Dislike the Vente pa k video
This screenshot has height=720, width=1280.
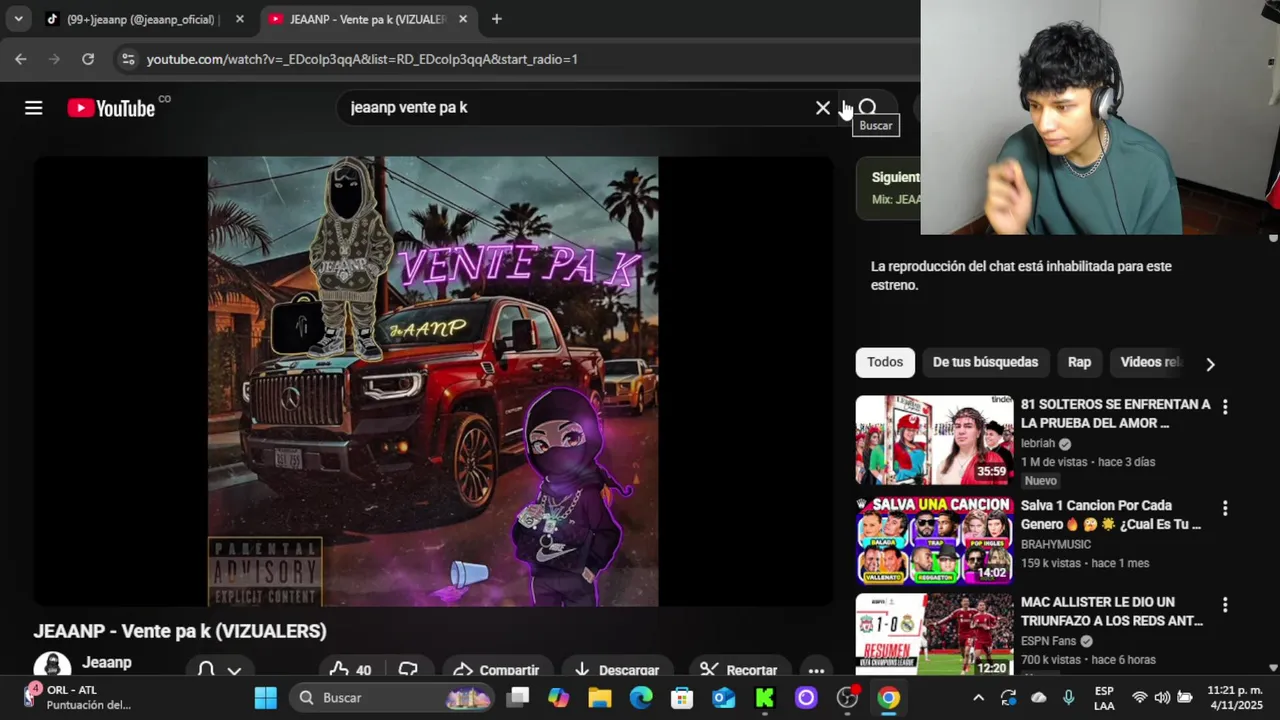pyautogui.click(x=408, y=670)
